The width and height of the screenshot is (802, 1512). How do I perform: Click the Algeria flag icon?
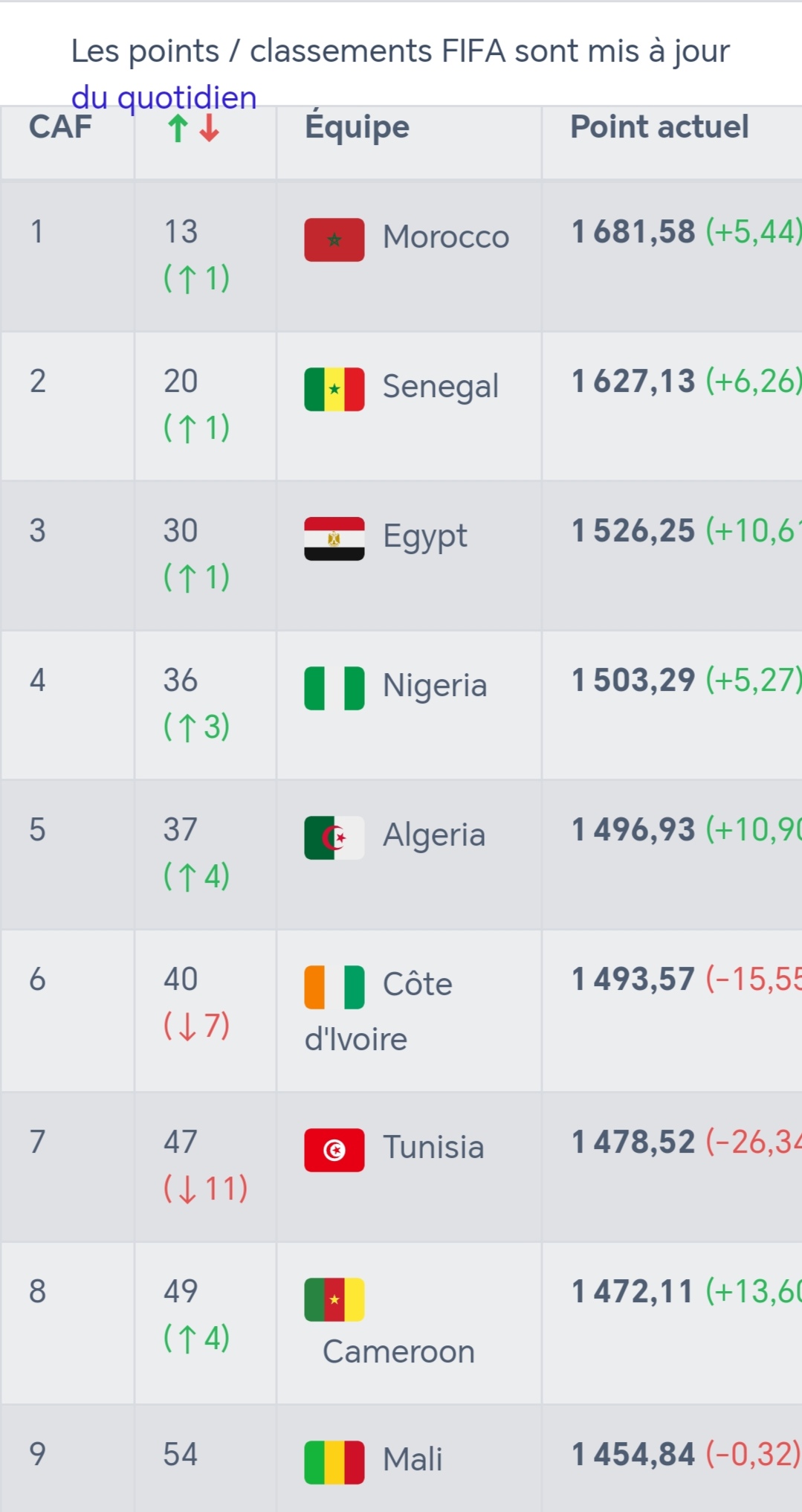coord(334,837)
